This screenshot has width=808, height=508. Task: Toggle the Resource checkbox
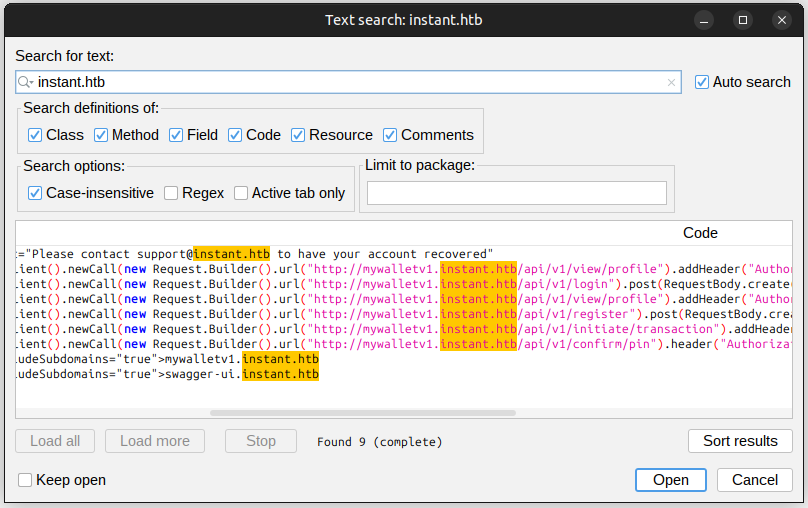coord(299,135)
